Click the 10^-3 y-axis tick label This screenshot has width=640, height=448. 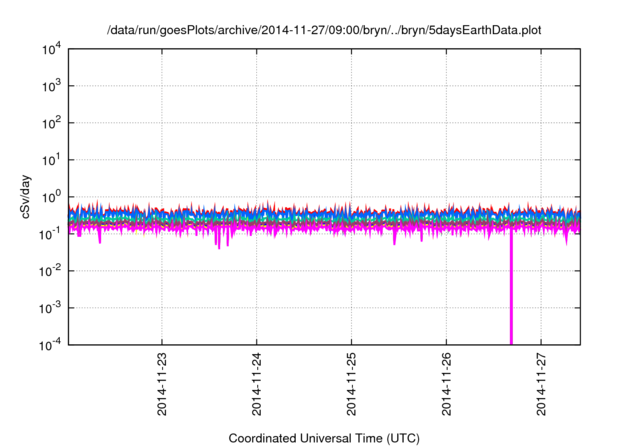point(51,308)
